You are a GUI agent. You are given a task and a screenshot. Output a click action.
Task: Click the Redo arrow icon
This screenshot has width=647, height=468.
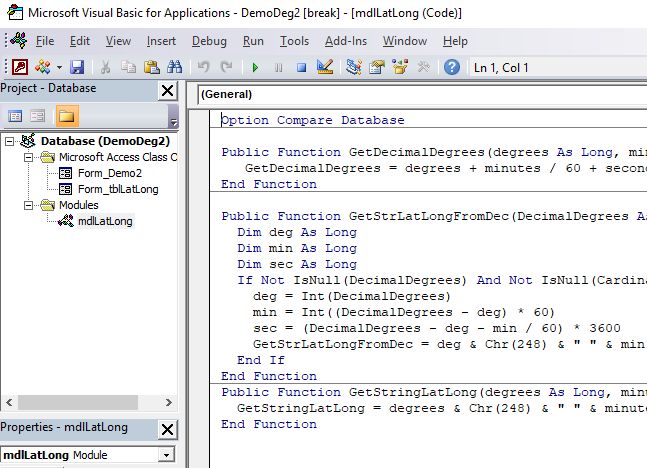pos(226,67)
